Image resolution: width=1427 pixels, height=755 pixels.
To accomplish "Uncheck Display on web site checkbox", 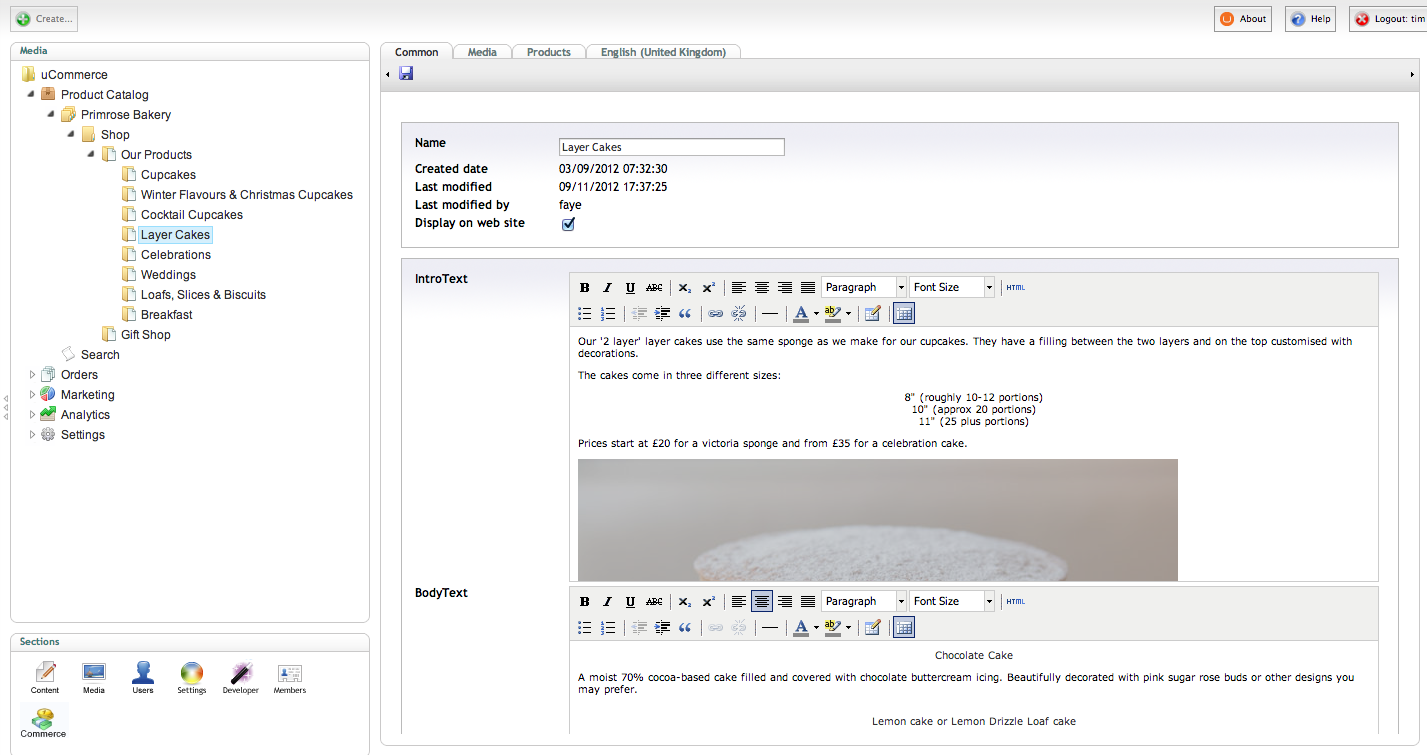I will [x=568, y=224].
